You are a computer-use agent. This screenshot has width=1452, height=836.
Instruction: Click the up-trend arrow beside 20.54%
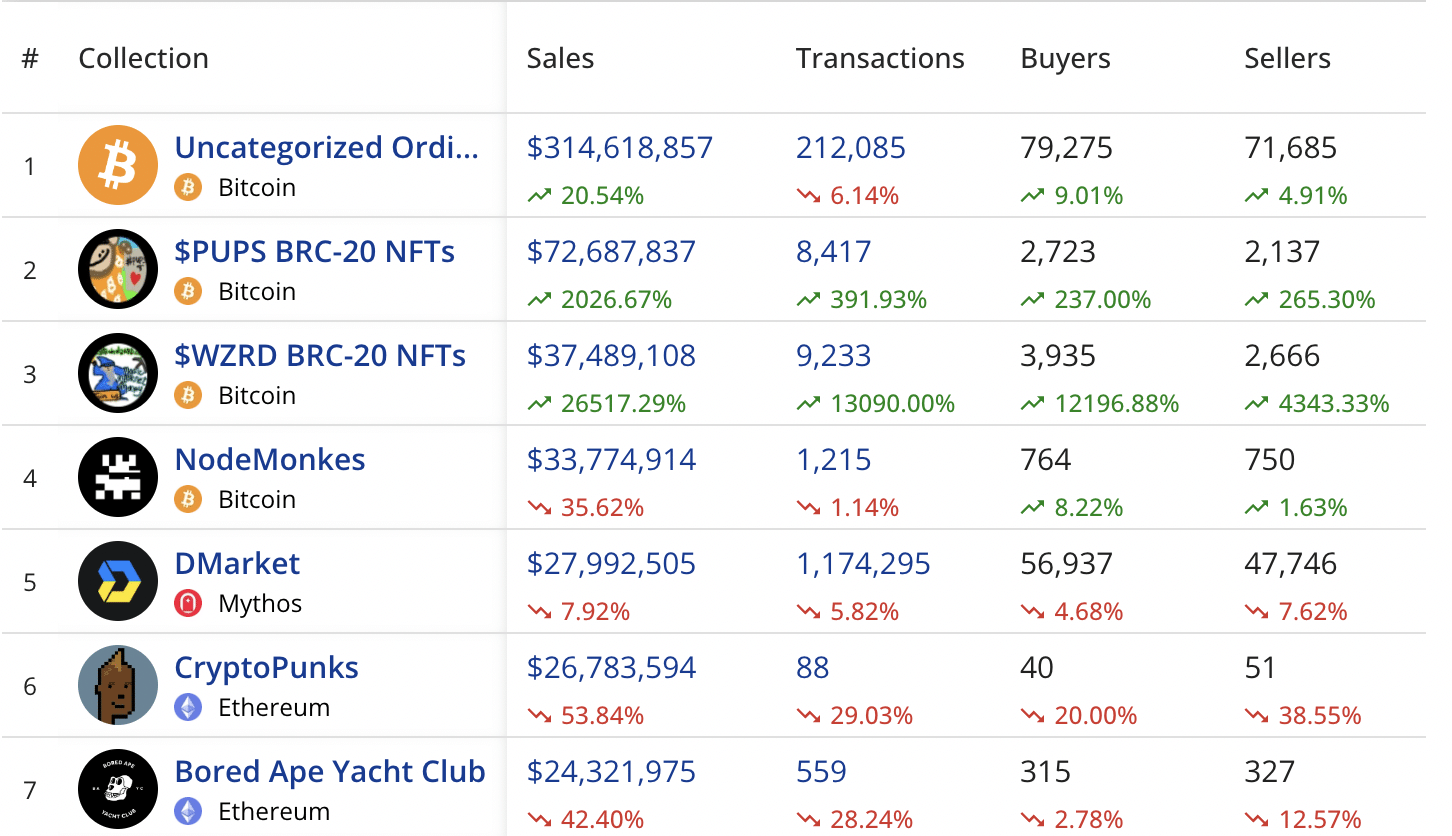coord(540,196)
